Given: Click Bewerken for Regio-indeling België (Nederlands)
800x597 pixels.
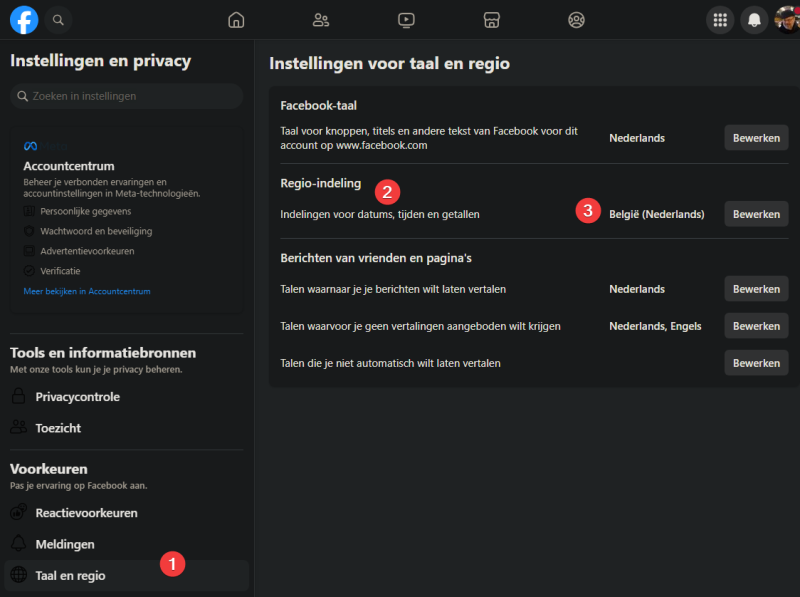Looking at the screenshot, I should 756,214.
